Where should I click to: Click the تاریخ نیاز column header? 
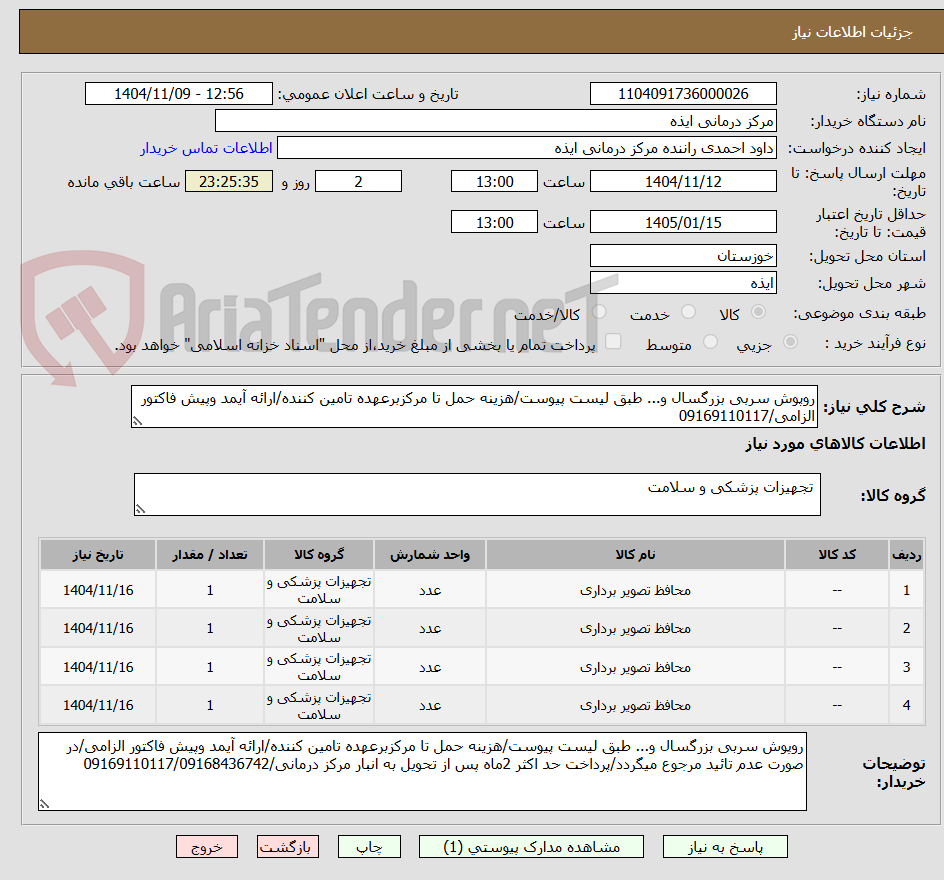click(98, 554)
